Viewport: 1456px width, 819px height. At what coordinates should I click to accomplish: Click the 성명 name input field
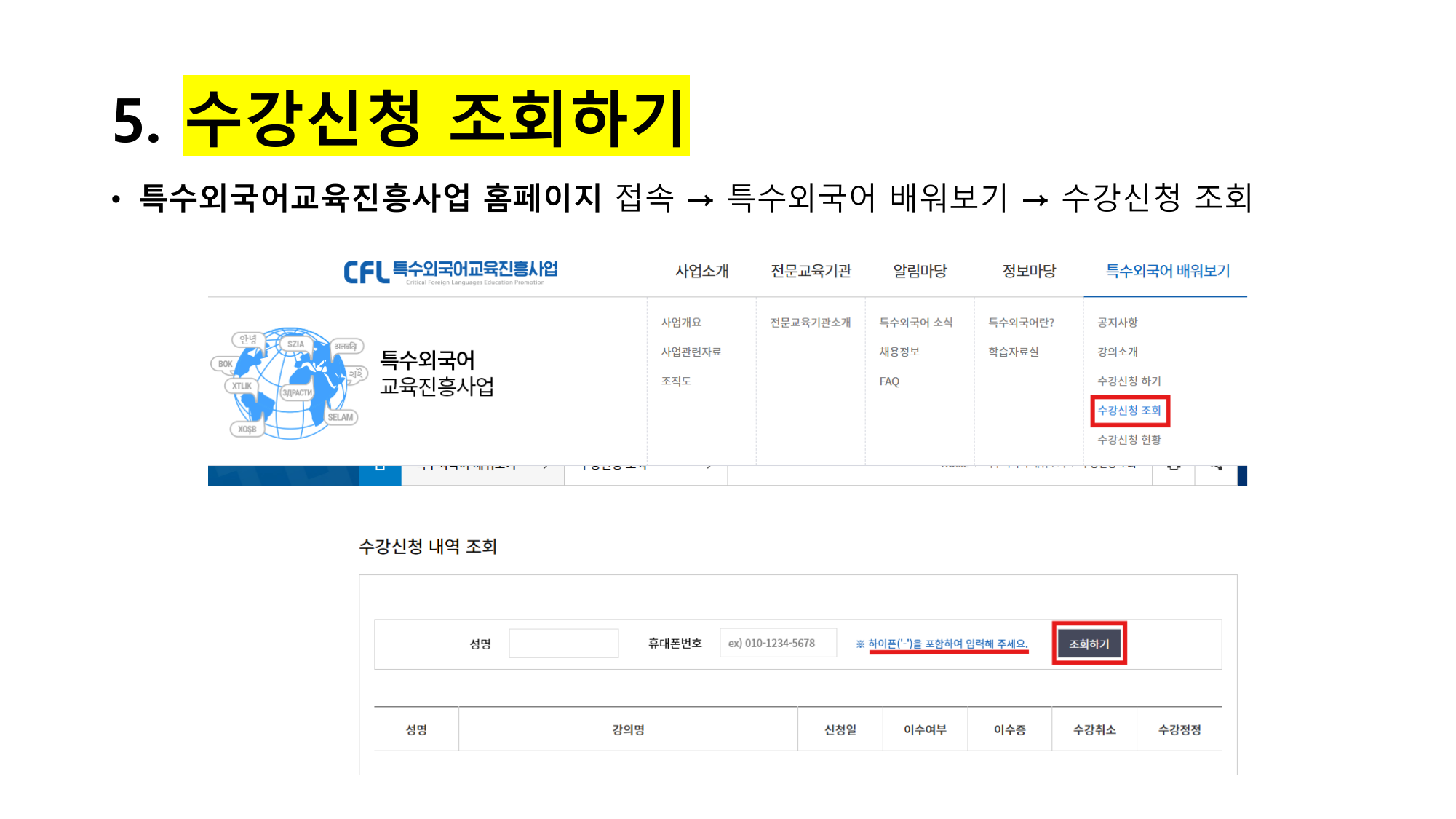point(563,644)
